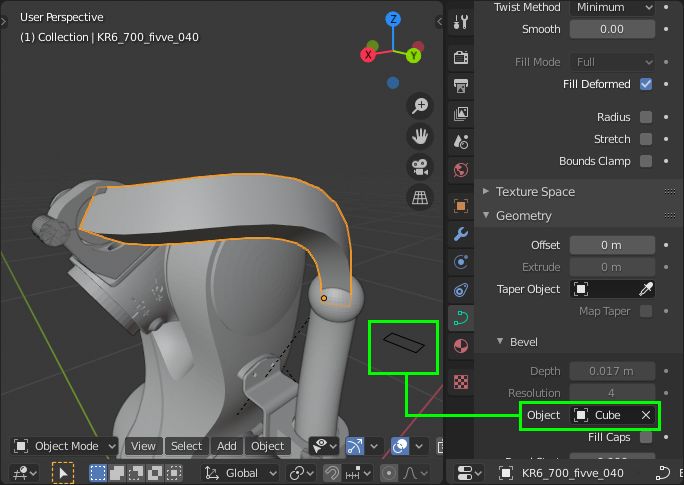Click the Zoom view magnifier icon
The height and width of the screenshot is (485, 684).
pyautogui.click(x=420, y=106)
